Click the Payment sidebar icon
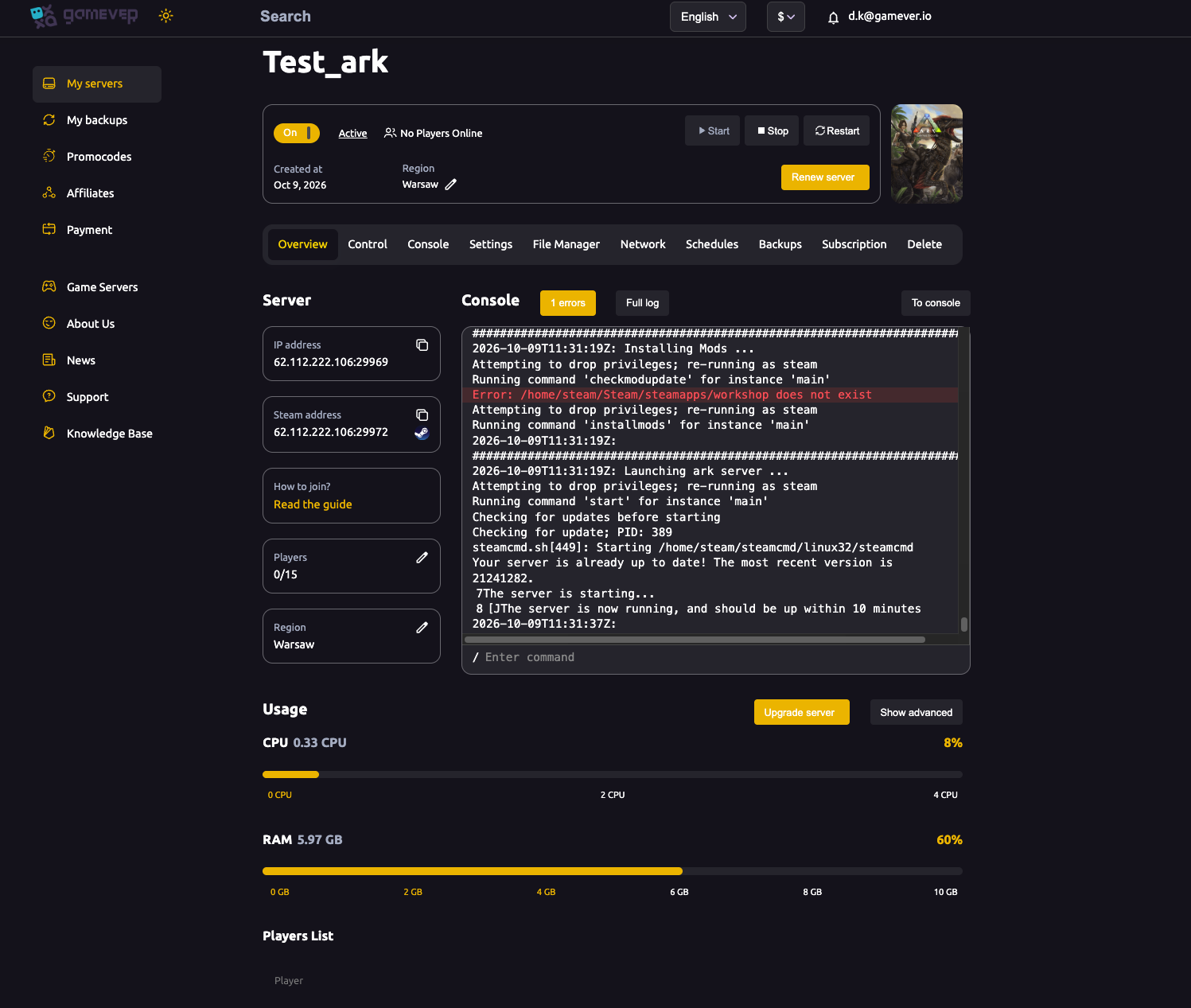The height and width of the screenshot is (1008, 1191). click(49, 229)
